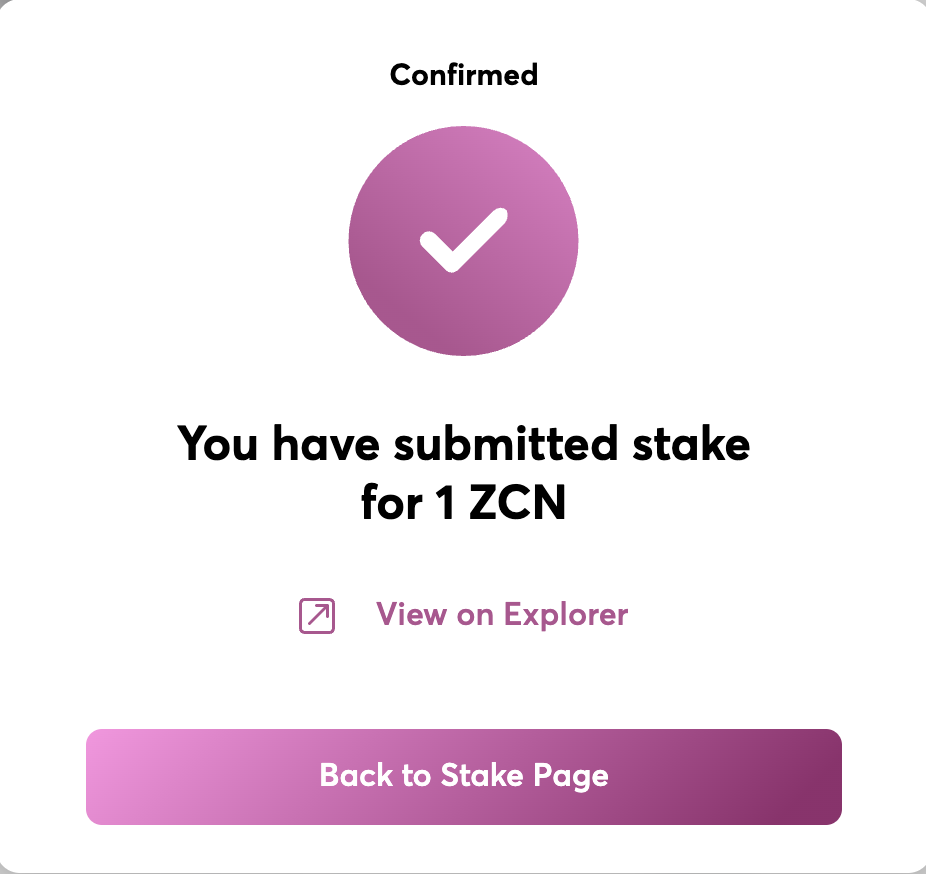The height and width of the screenshot is (874, 926).
Task: Click the round confirmed status badge
Action: point(464,240)
